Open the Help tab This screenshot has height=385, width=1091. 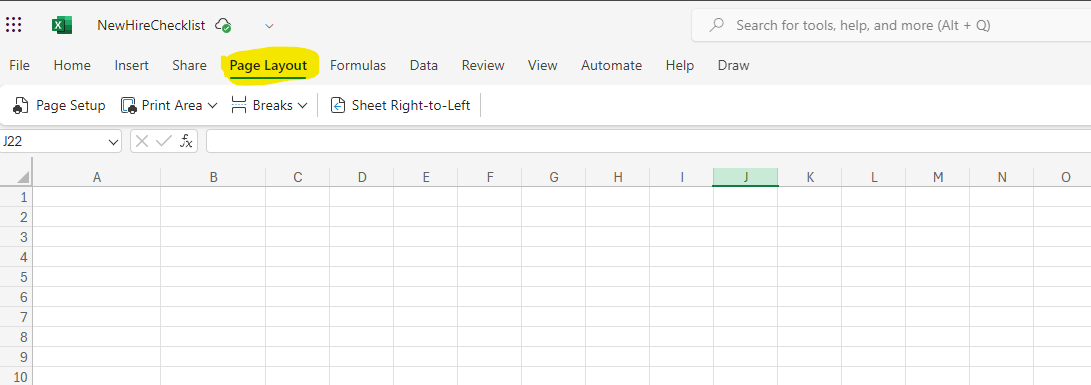pyautogui.click(x=679, y=65)
